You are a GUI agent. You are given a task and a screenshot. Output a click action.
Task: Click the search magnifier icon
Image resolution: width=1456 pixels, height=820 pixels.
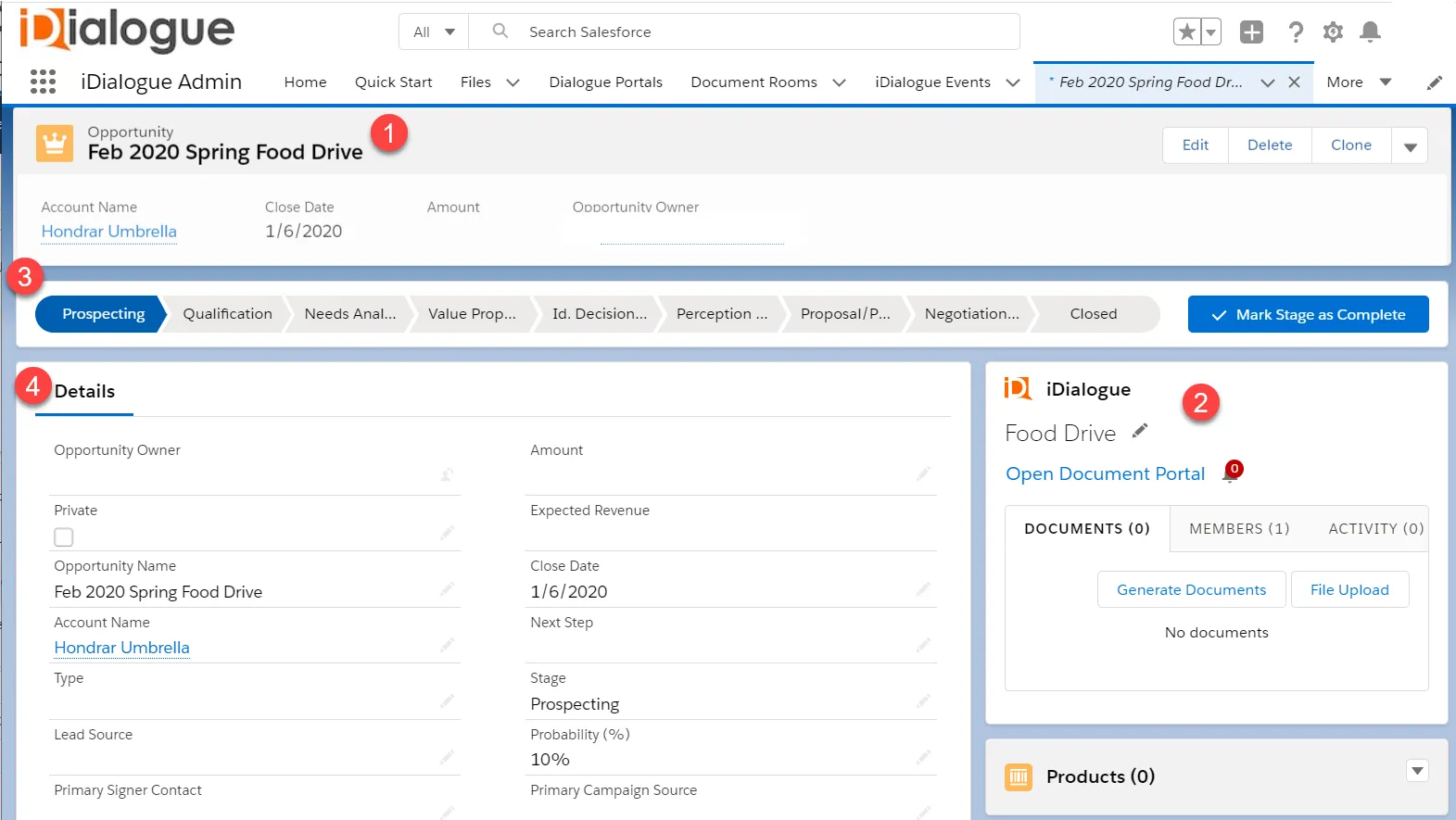500,31
